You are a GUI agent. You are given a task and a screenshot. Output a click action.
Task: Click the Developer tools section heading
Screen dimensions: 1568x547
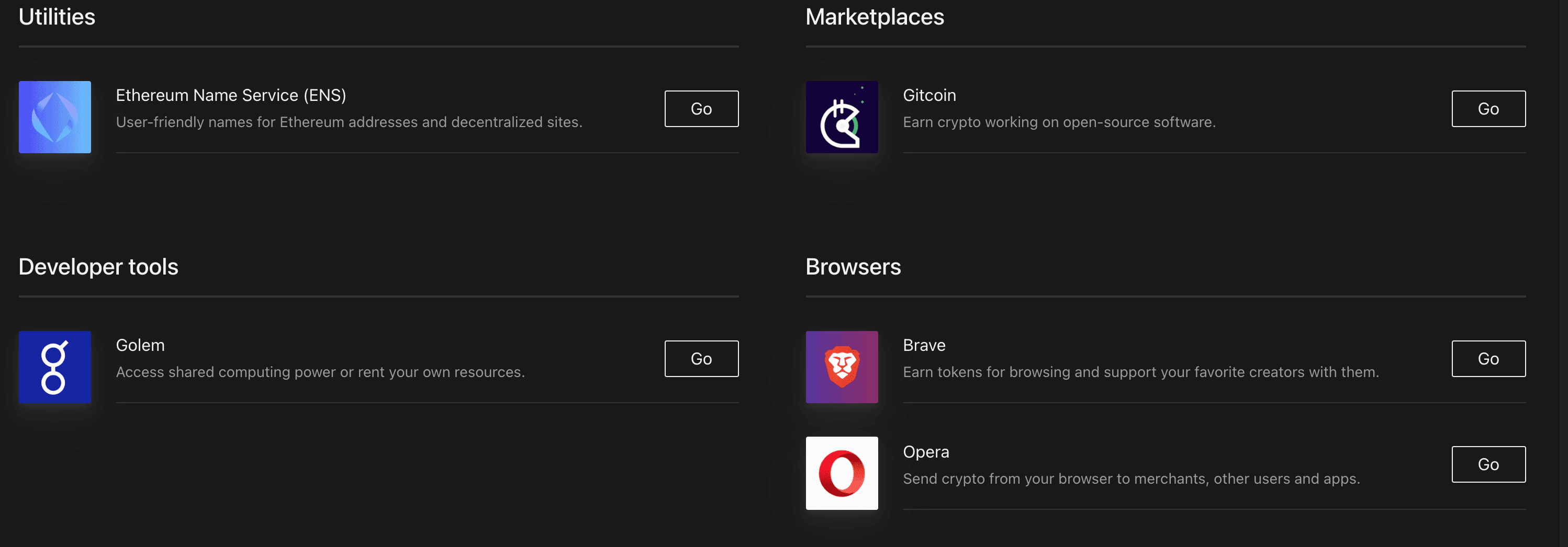tap(98, 267)
